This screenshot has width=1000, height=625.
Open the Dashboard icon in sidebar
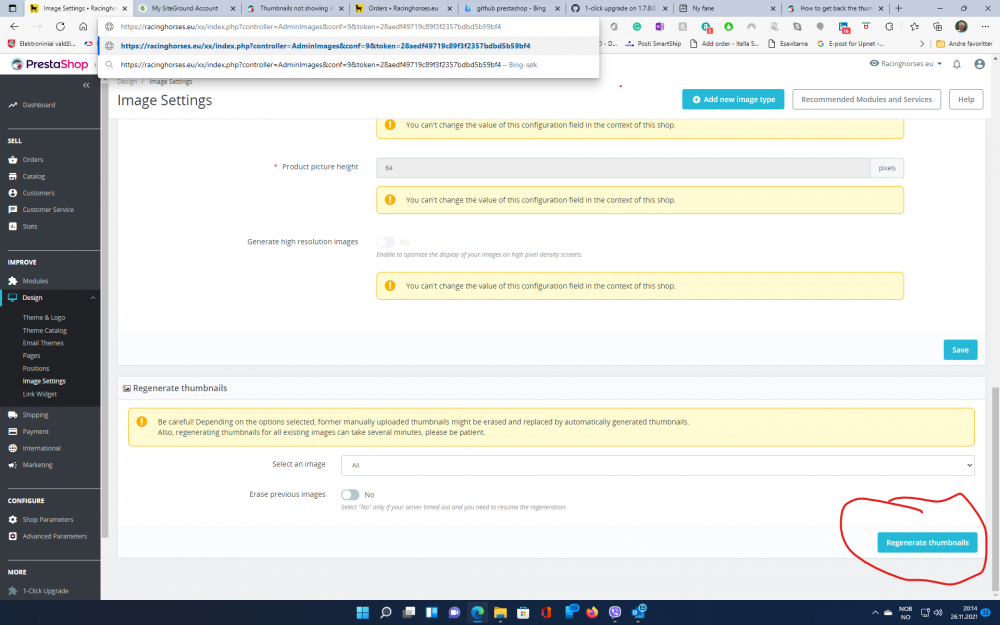13,105
